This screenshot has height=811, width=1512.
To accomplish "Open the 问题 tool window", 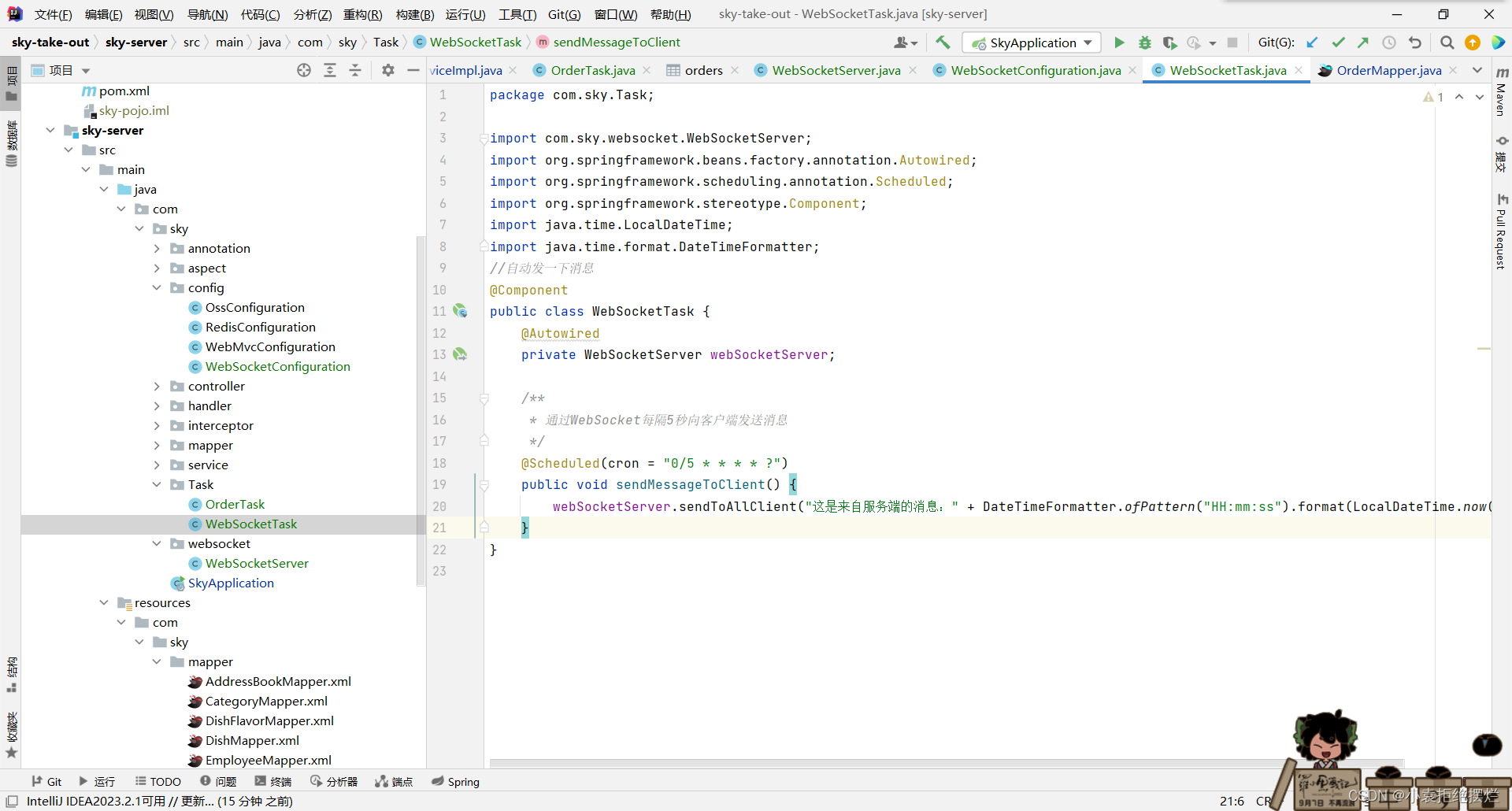I will [x=218, y=781].
